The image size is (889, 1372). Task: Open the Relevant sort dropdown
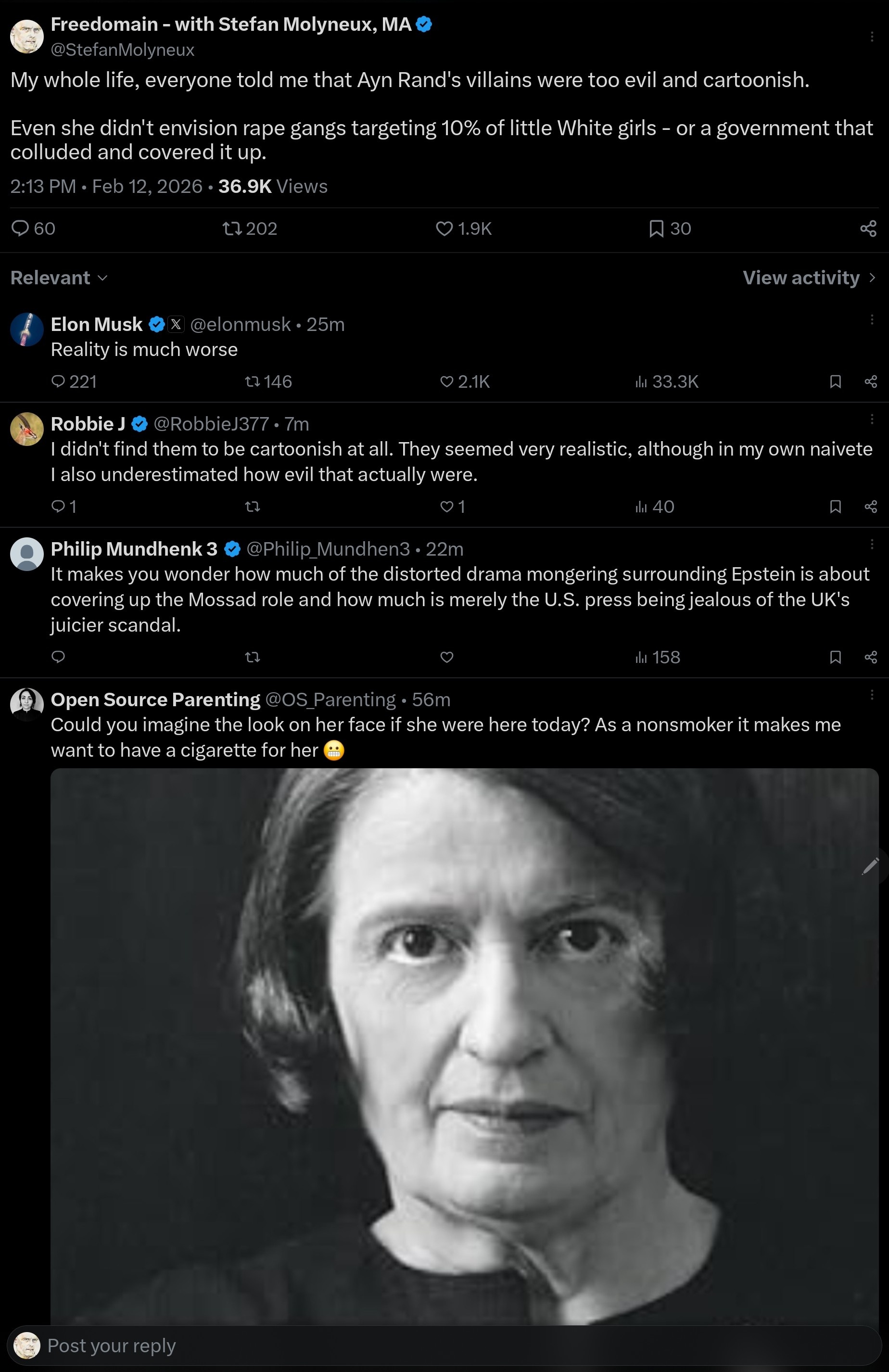tap(59, 278)
